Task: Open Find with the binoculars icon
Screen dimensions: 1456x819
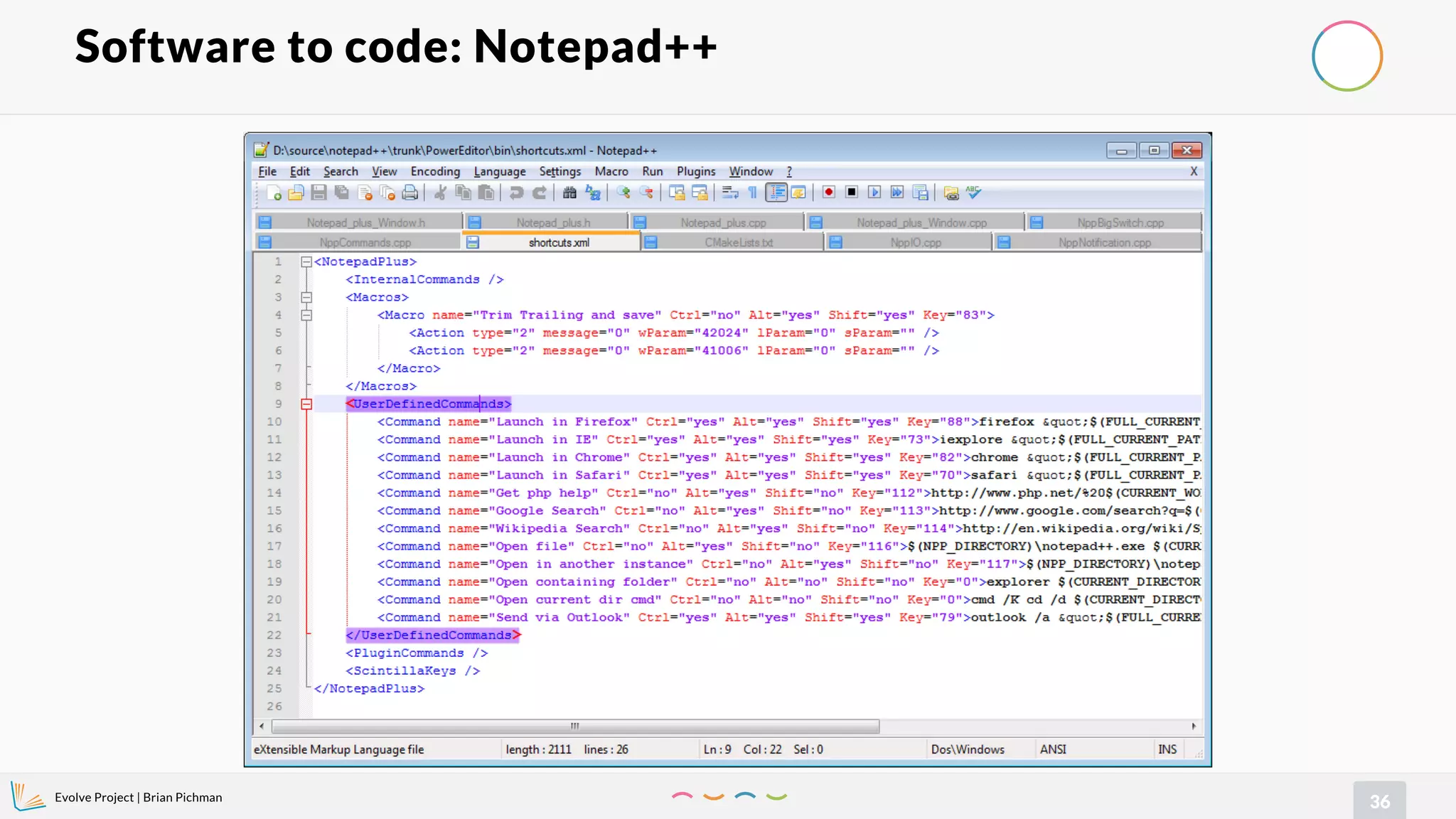Action: [569, 193]
